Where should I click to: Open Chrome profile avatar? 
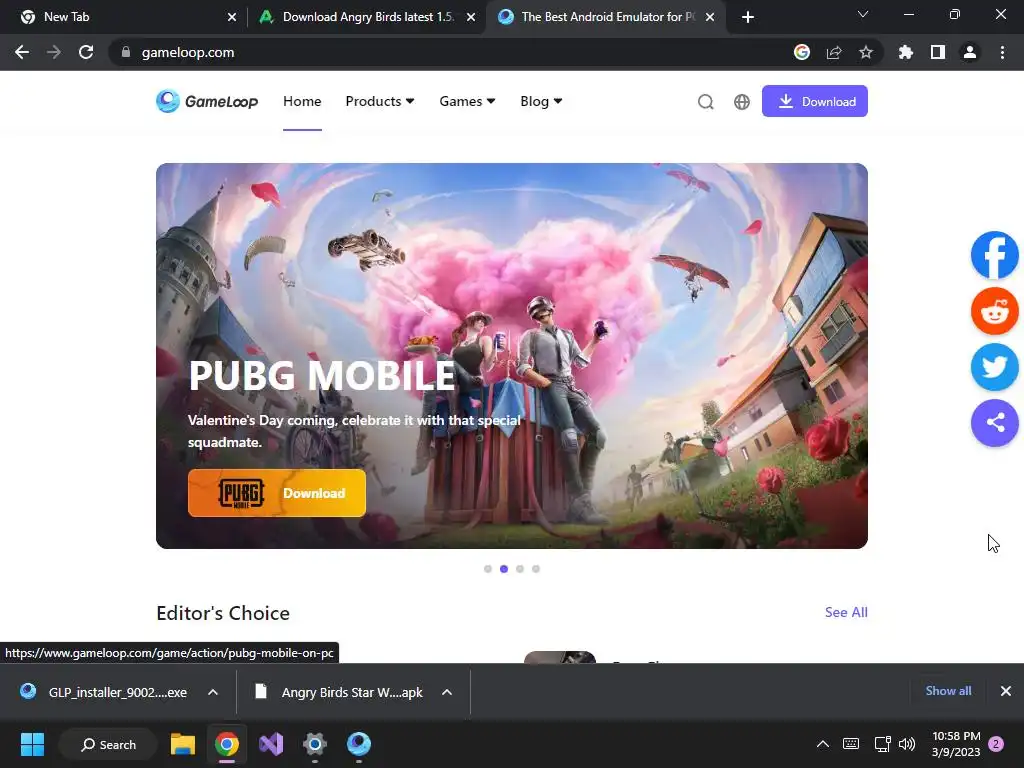(x=970, y=52)
